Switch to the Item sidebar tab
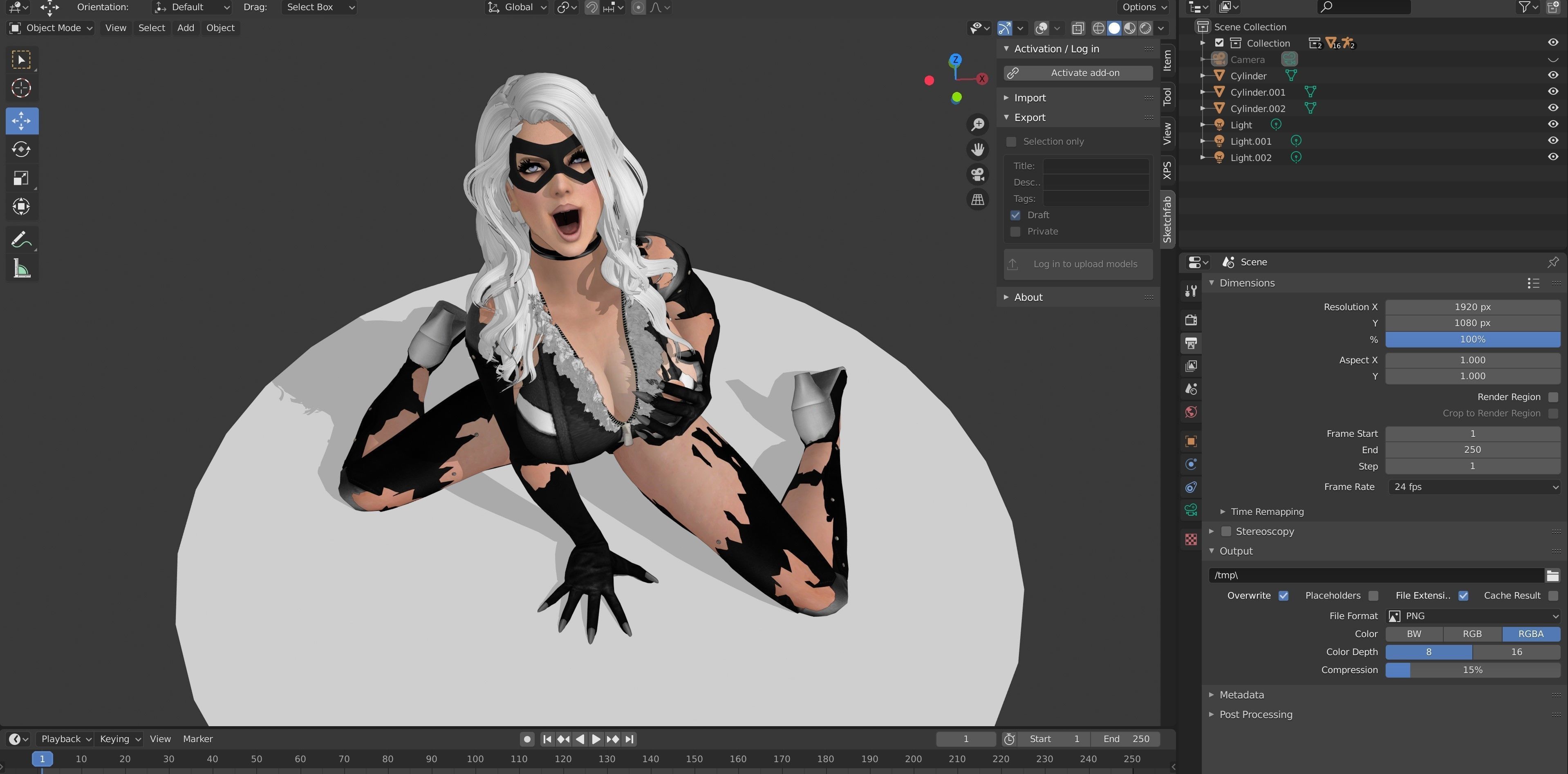The width and height of the screenshot is (1568, 774). point(1167,60)
